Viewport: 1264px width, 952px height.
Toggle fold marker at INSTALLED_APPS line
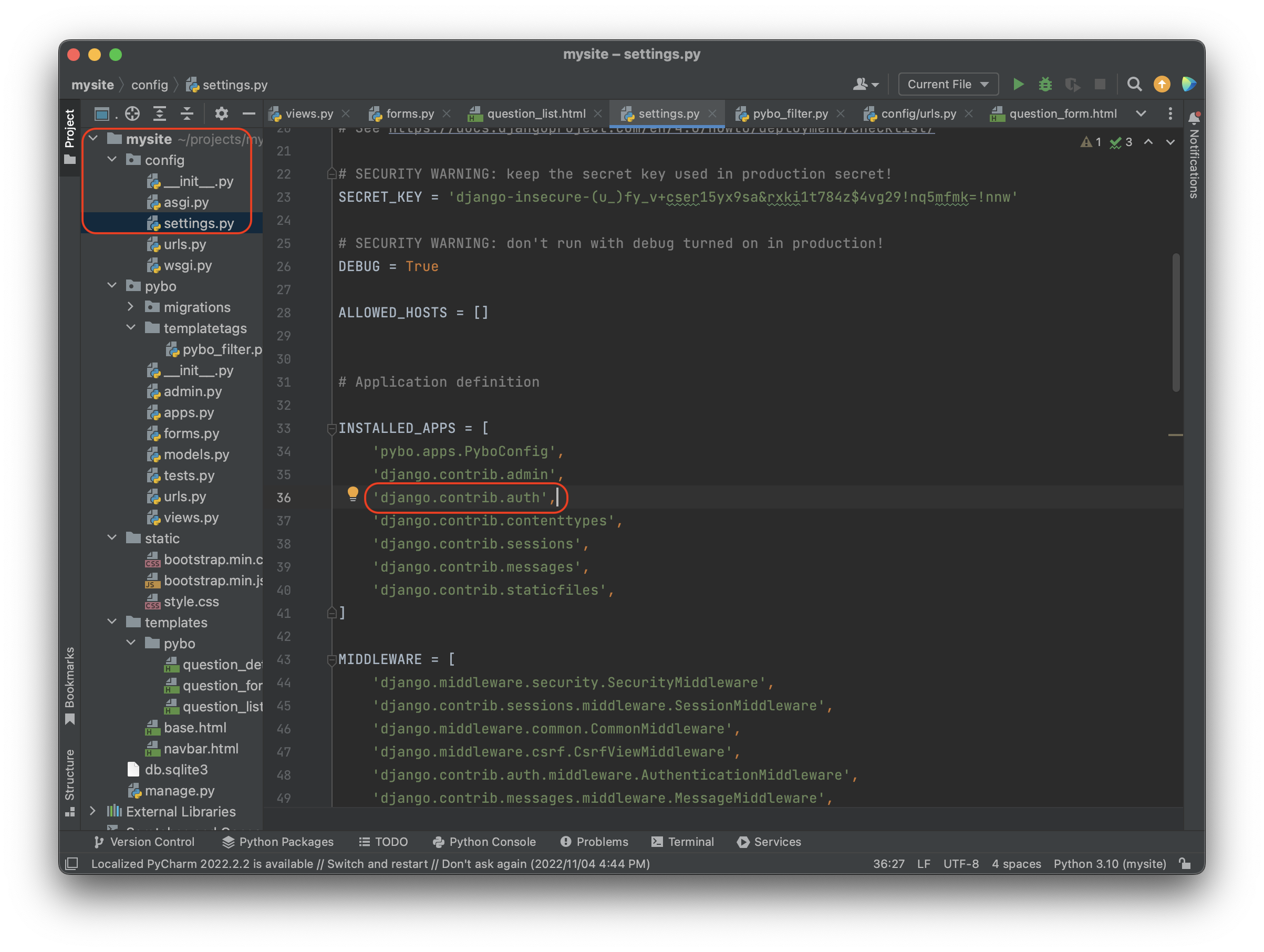pos(331,428)
